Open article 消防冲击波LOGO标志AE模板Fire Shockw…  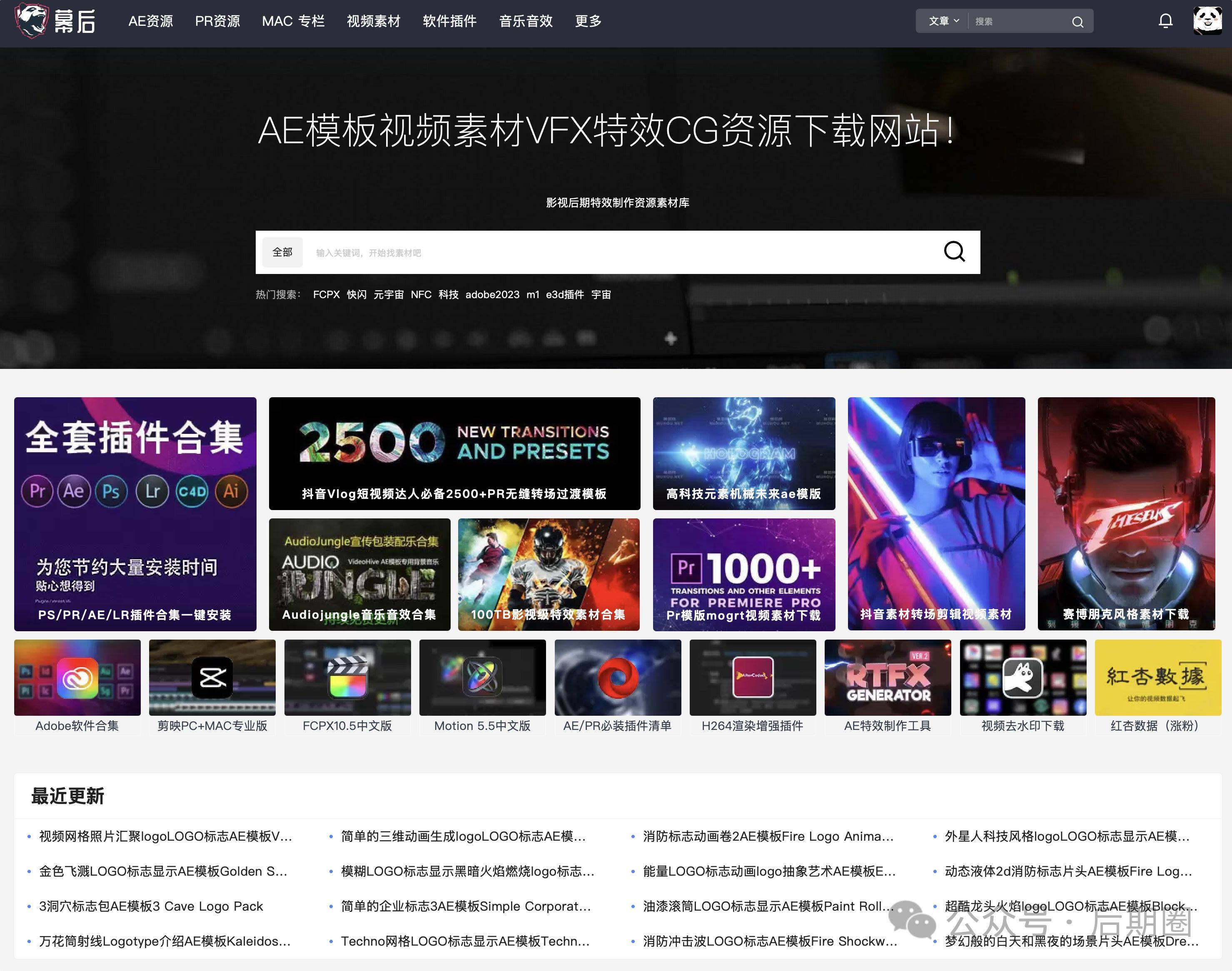771,941
